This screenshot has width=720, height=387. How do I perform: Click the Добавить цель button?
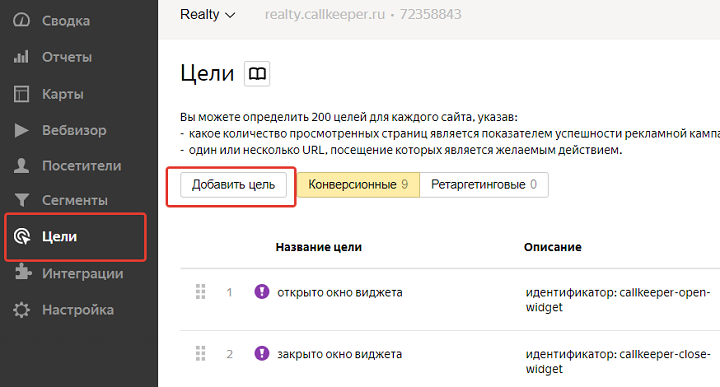(x=233, y=185)
